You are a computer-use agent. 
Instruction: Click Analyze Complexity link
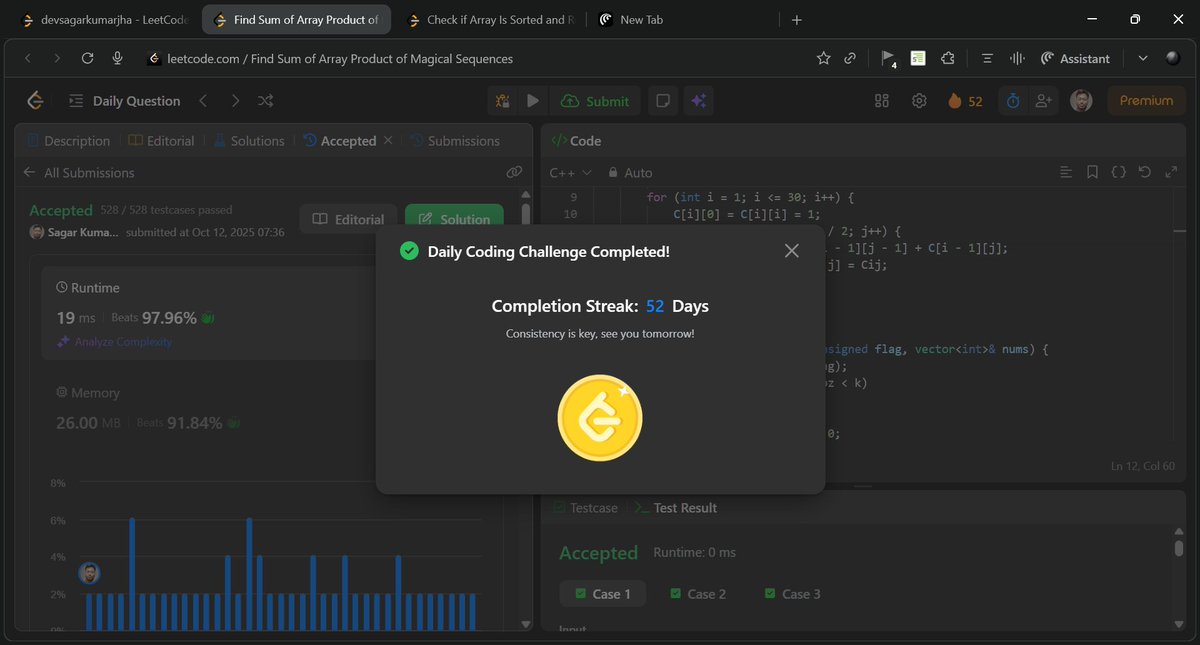click(114, 342)
